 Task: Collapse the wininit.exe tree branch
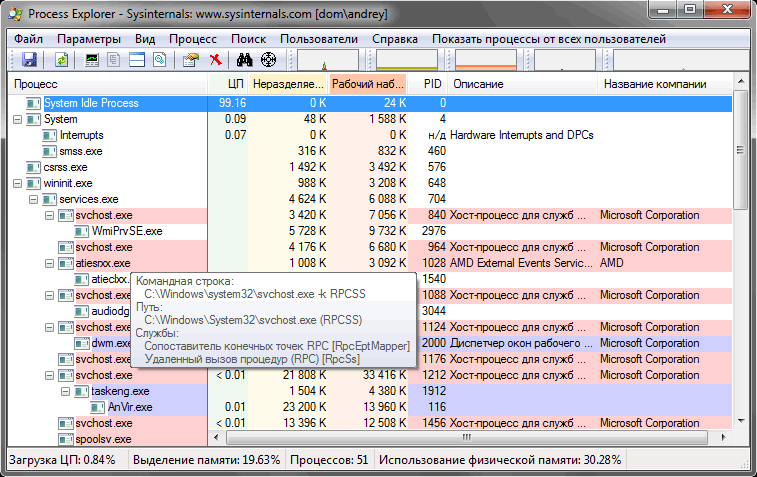pyautogui.click(x=18, y=183)
